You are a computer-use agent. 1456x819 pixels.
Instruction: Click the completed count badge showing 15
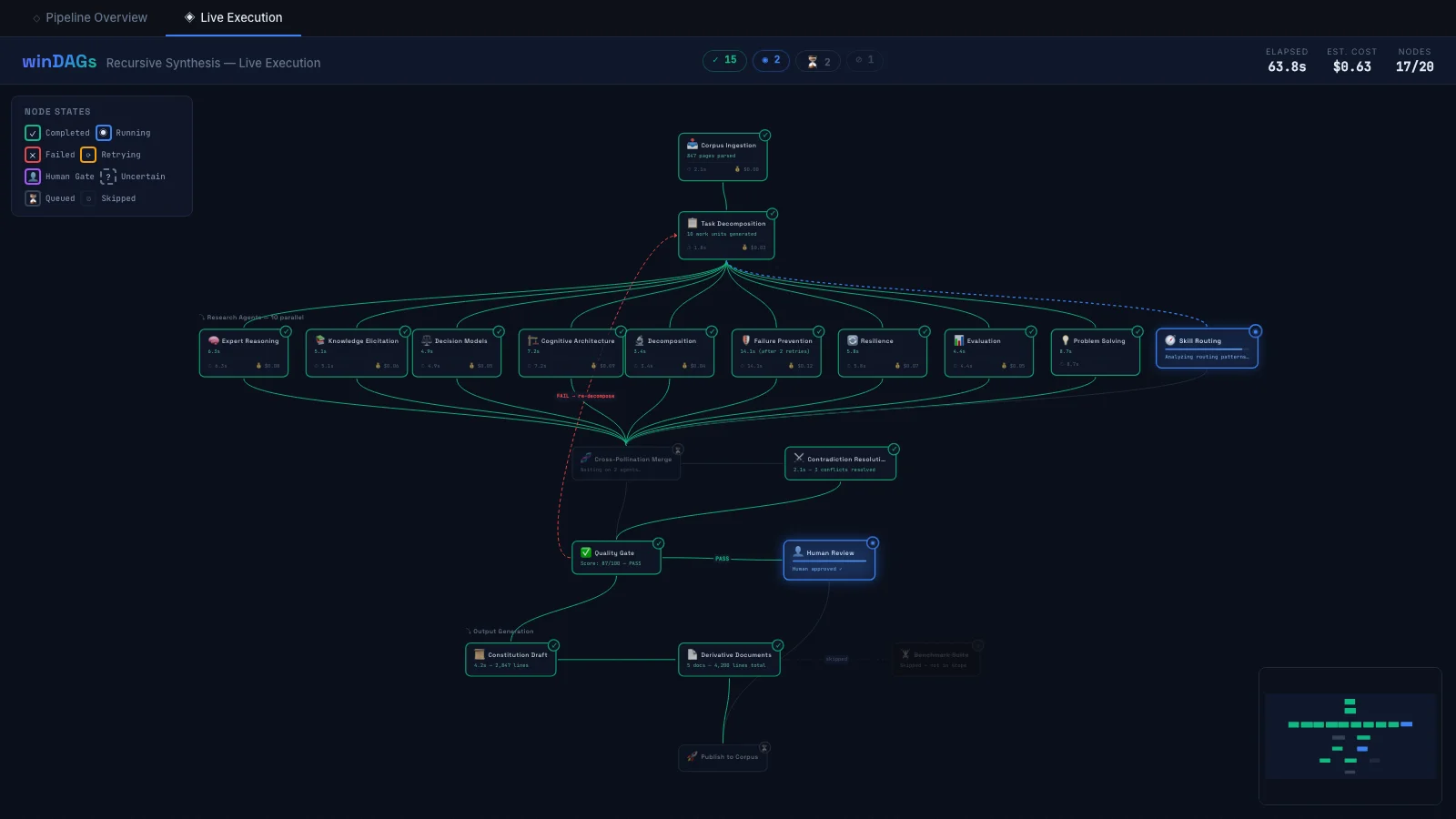724,60
